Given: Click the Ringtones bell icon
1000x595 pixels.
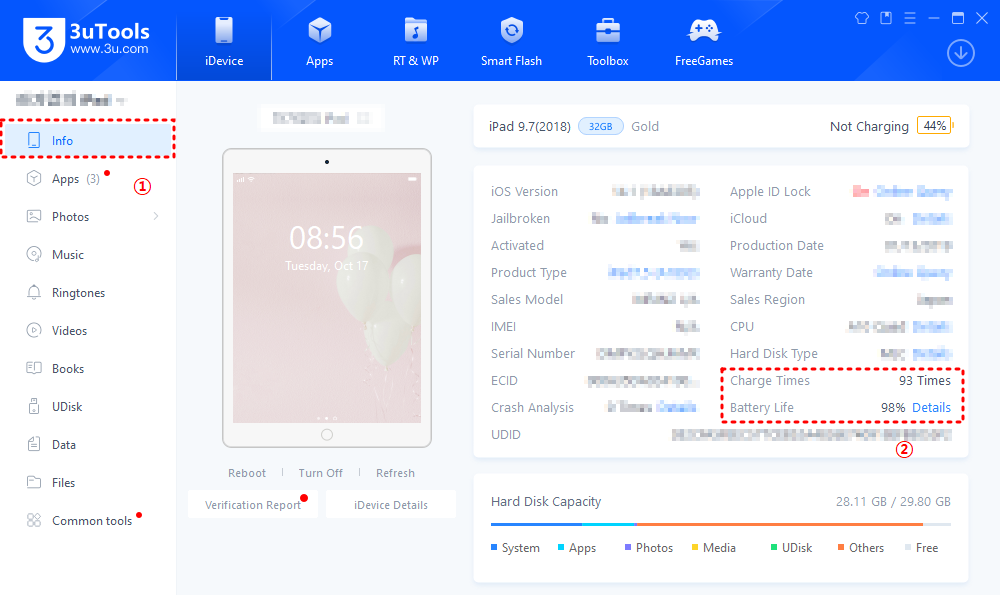Looking at the screenshot, I should coord(34,292).
